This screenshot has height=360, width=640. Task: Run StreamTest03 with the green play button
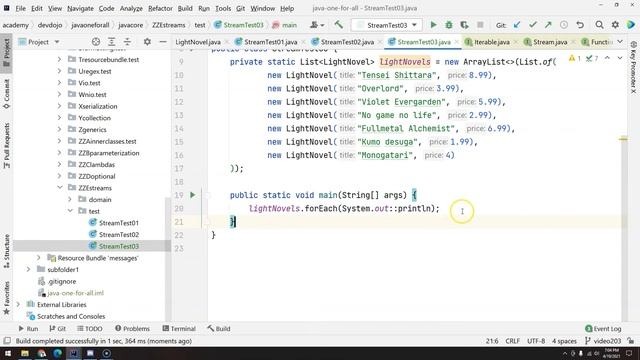pyautogui.click(x=433, y=25)
